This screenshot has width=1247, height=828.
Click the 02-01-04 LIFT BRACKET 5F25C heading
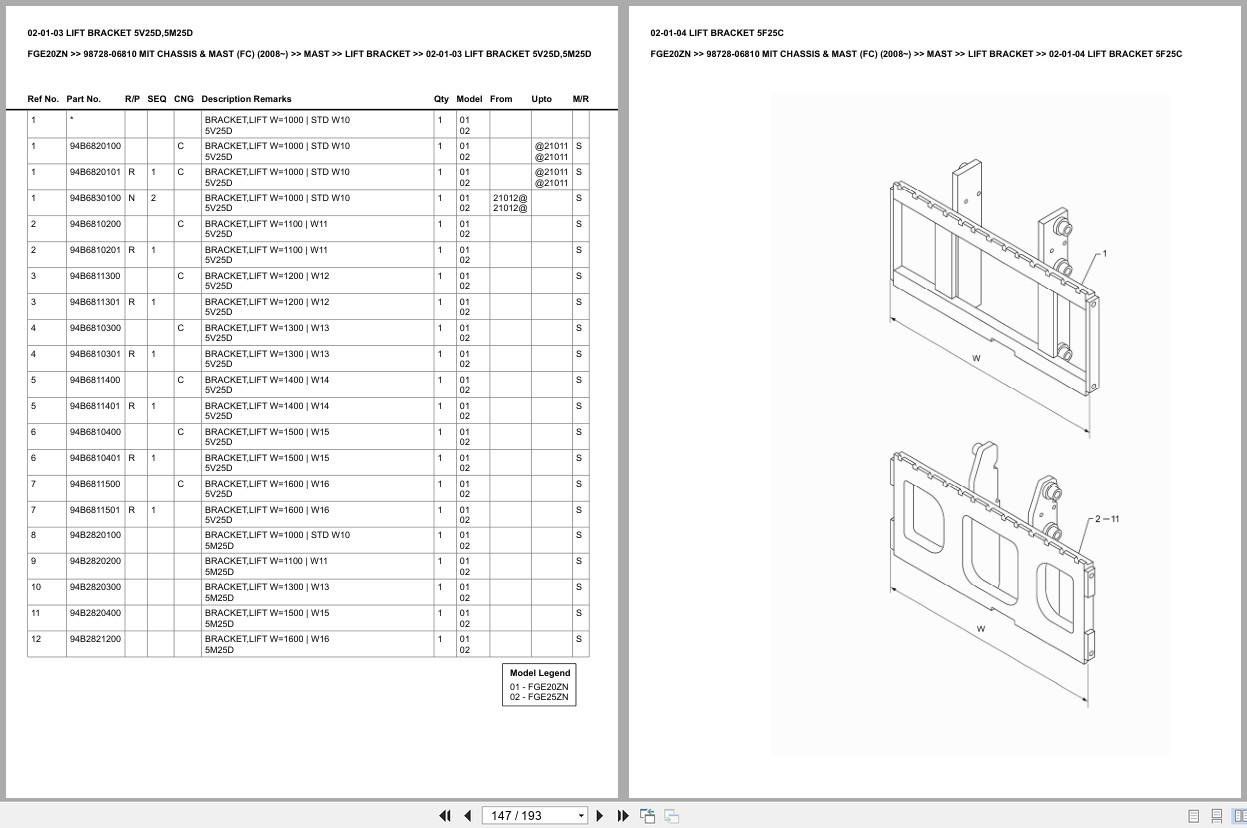(717, 33)
